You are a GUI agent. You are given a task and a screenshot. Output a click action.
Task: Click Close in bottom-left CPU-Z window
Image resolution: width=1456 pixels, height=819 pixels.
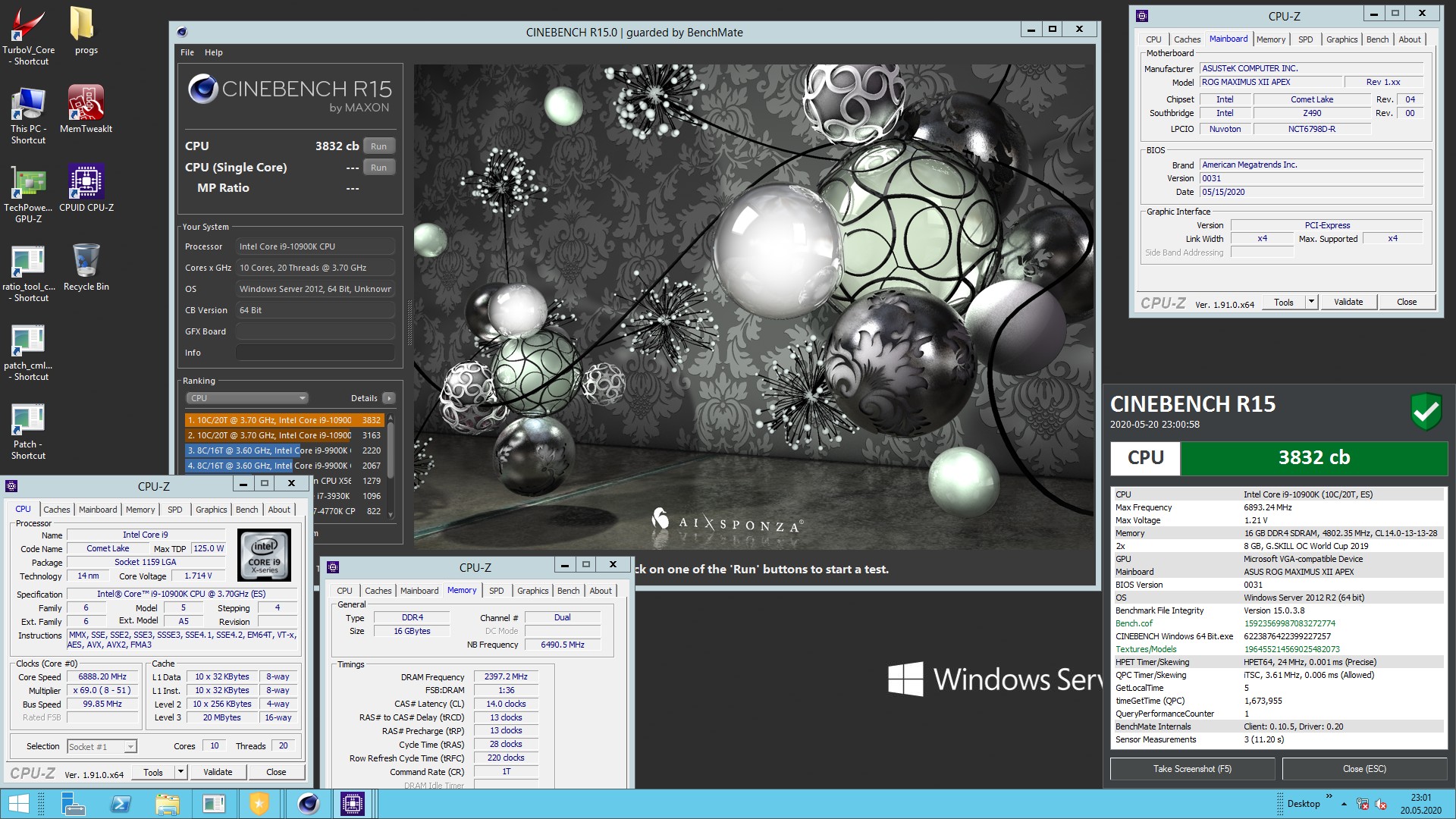276,772
